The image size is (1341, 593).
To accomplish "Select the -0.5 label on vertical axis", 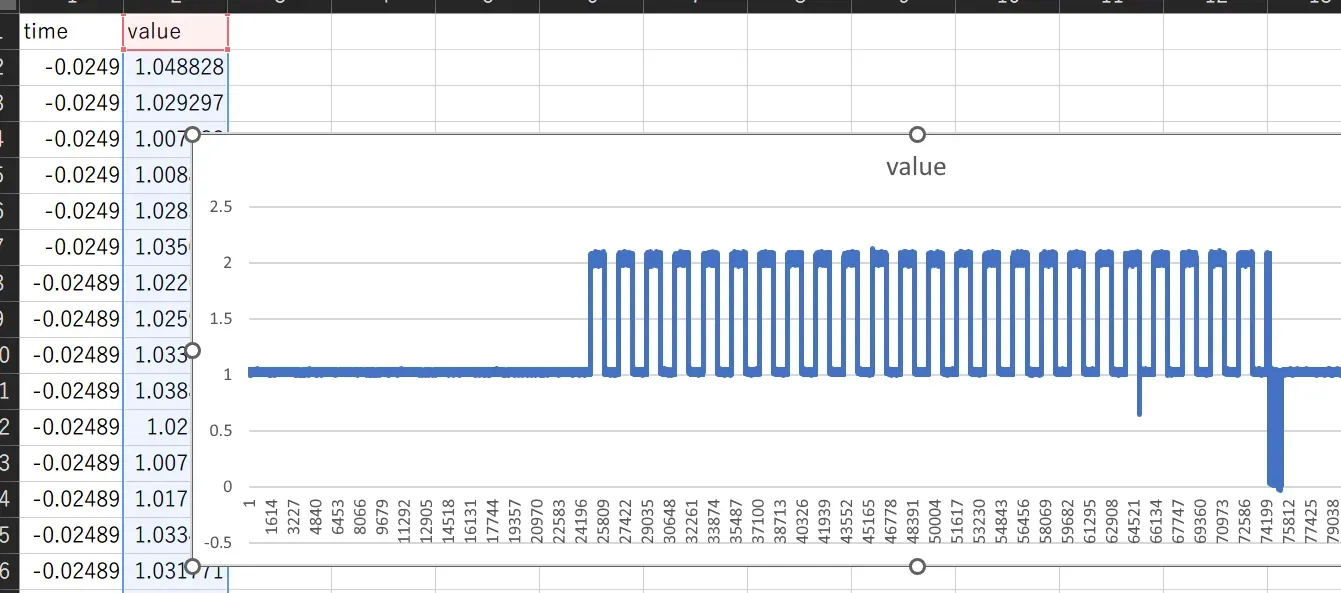I will 218,543.
